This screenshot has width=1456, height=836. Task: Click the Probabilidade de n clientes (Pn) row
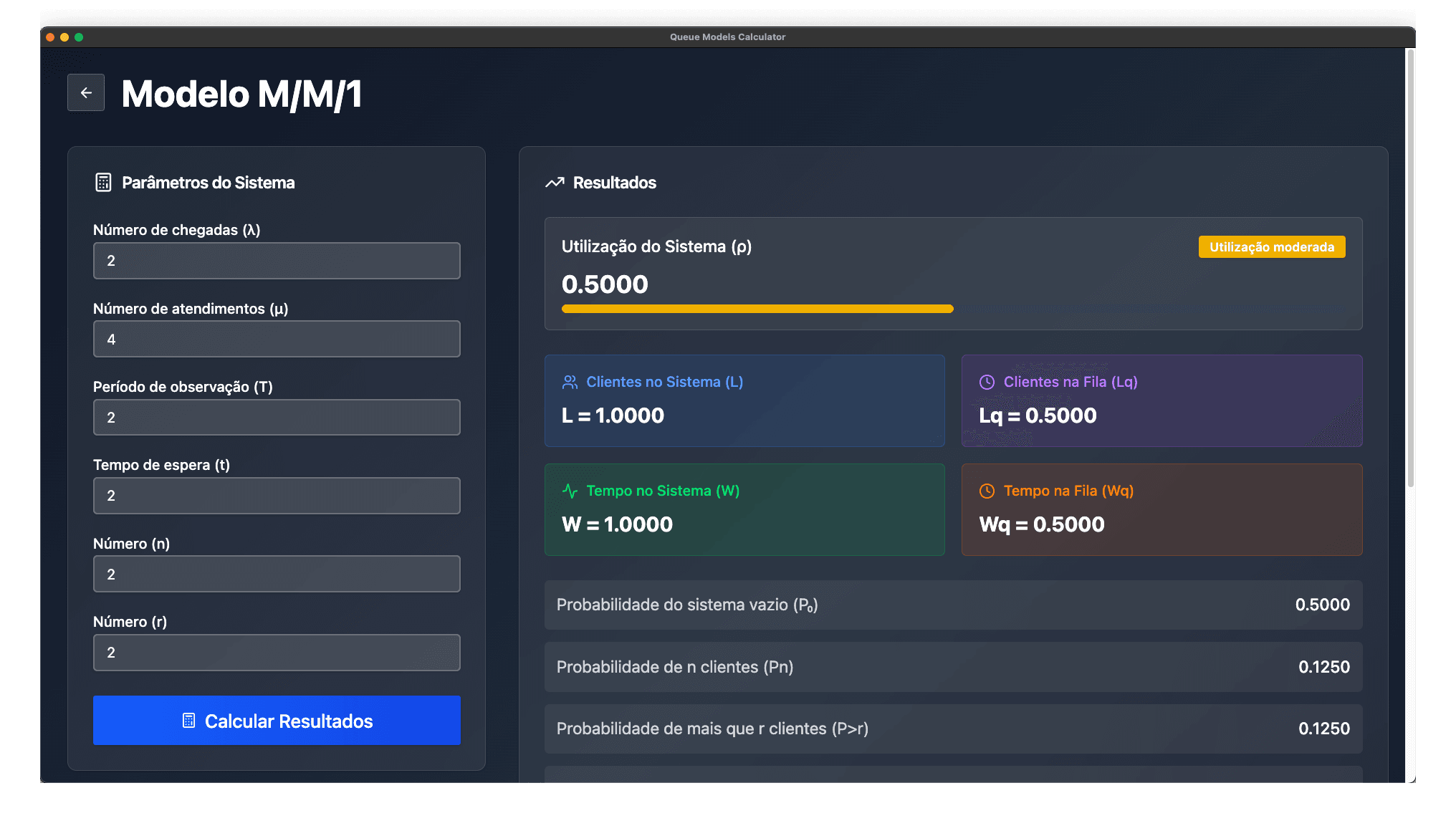[x=953, y=667]
